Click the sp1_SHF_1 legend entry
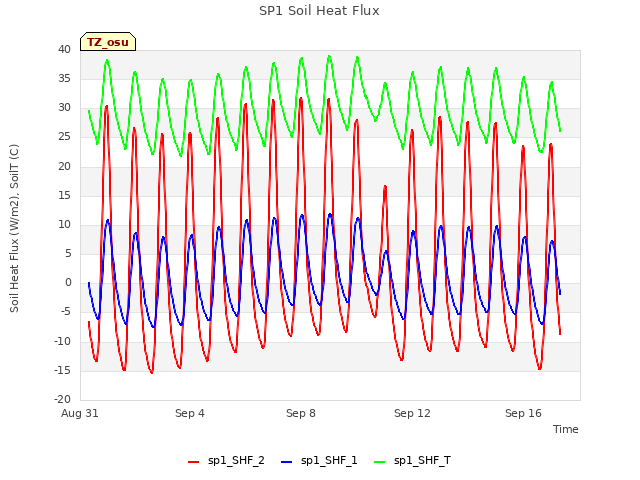The image size is (640, 480). (319, 461)
